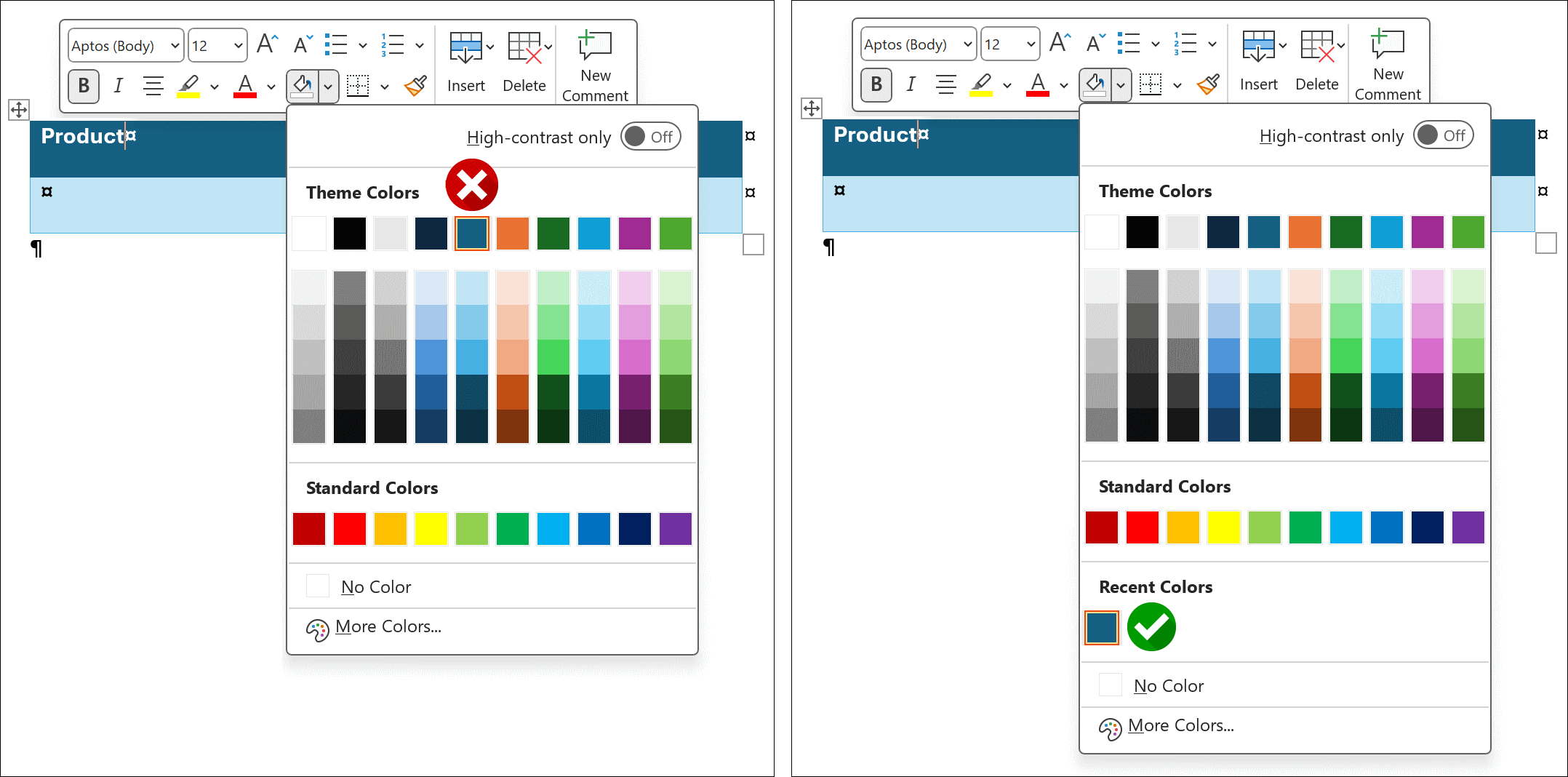
Task: Pick standard purple in the right panel
Action: (1468, 527)
